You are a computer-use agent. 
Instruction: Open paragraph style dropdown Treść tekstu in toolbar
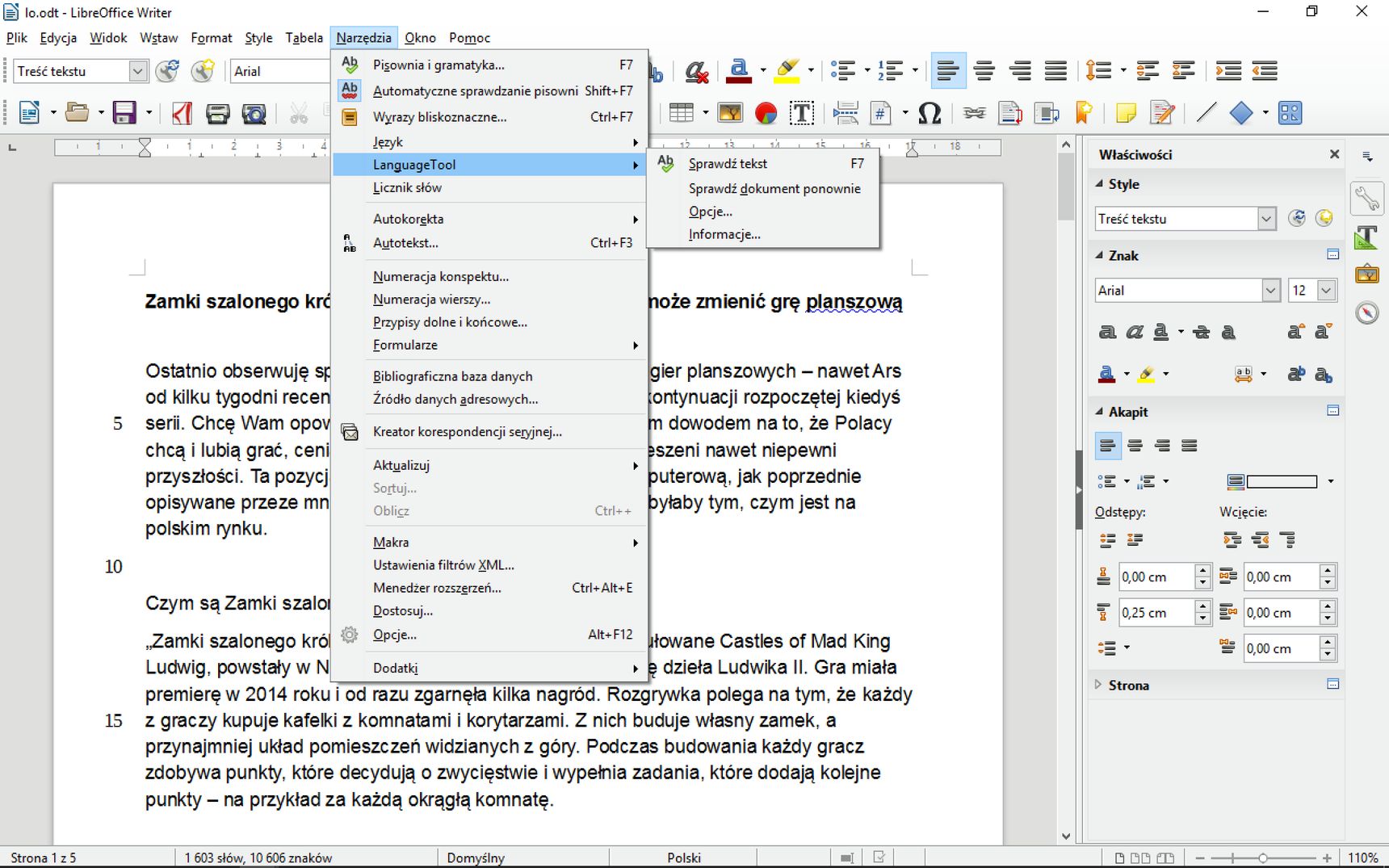coord(137,71)
